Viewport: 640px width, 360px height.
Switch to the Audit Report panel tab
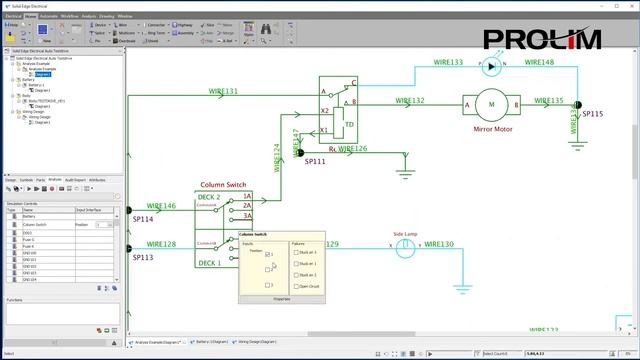pyautogui.click(x=76, y=180)
